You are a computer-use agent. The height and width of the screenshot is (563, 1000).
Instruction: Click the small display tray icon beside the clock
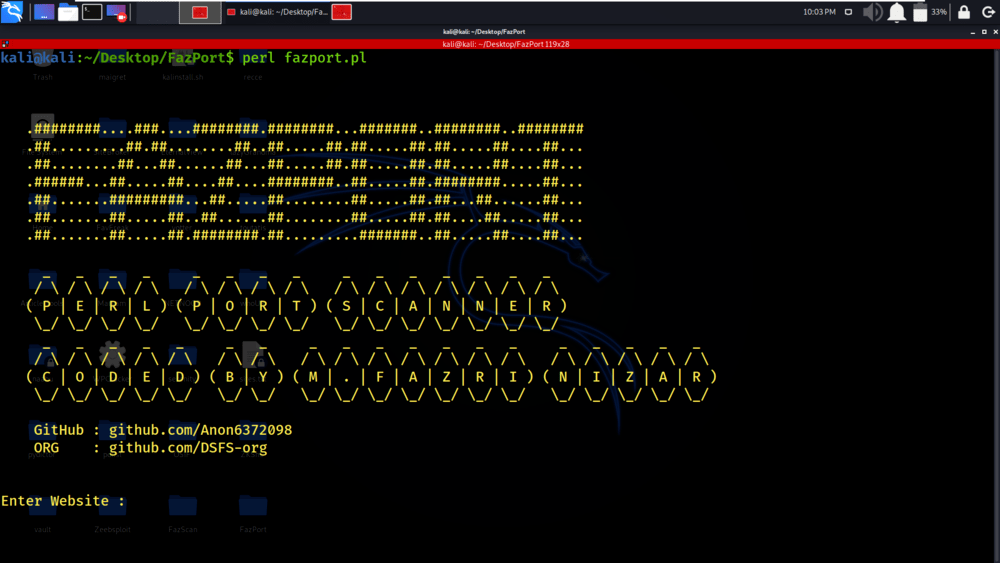point(848,12)
